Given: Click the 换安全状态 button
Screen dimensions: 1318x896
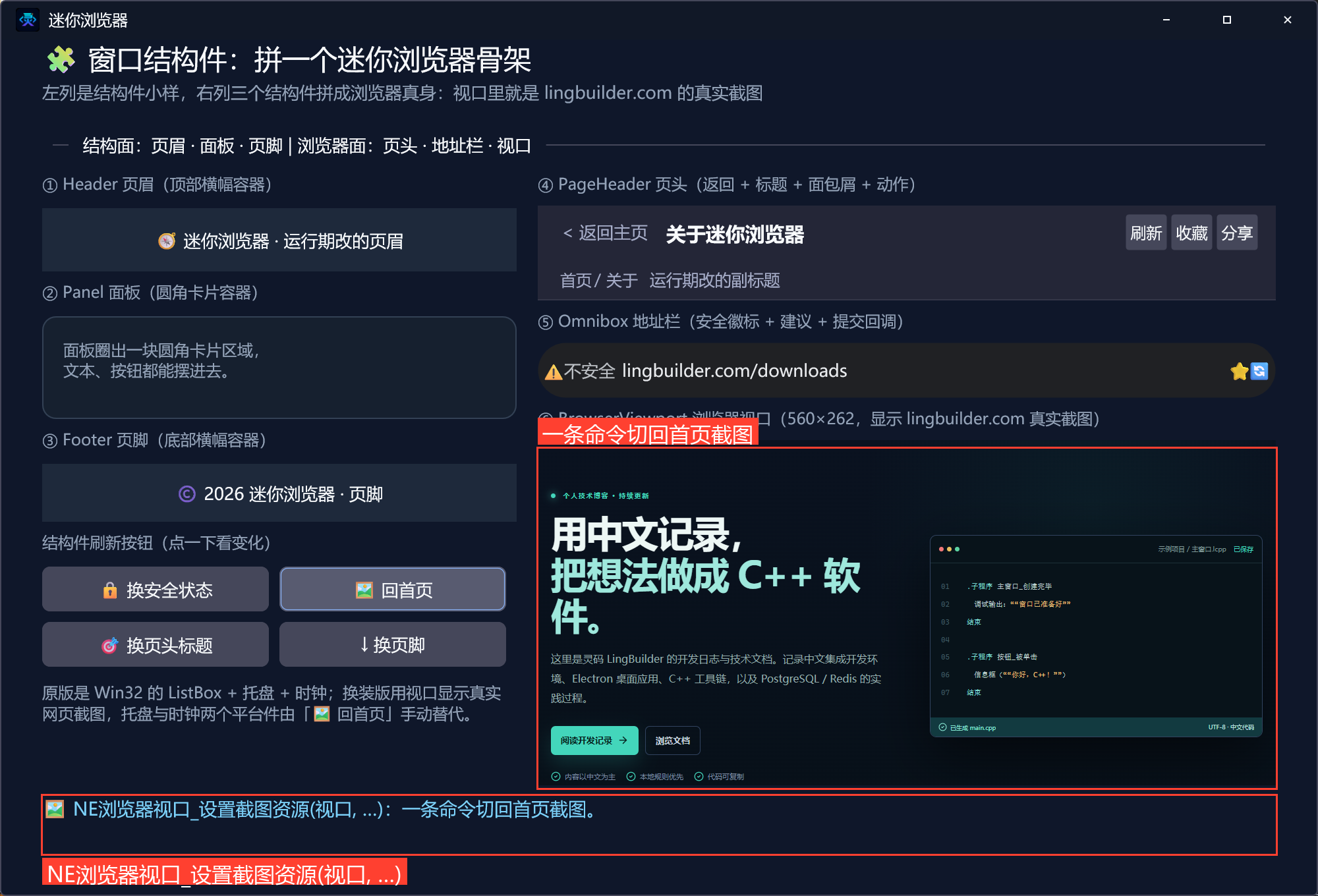Looking at the screenshot, I should click(156, 590).
